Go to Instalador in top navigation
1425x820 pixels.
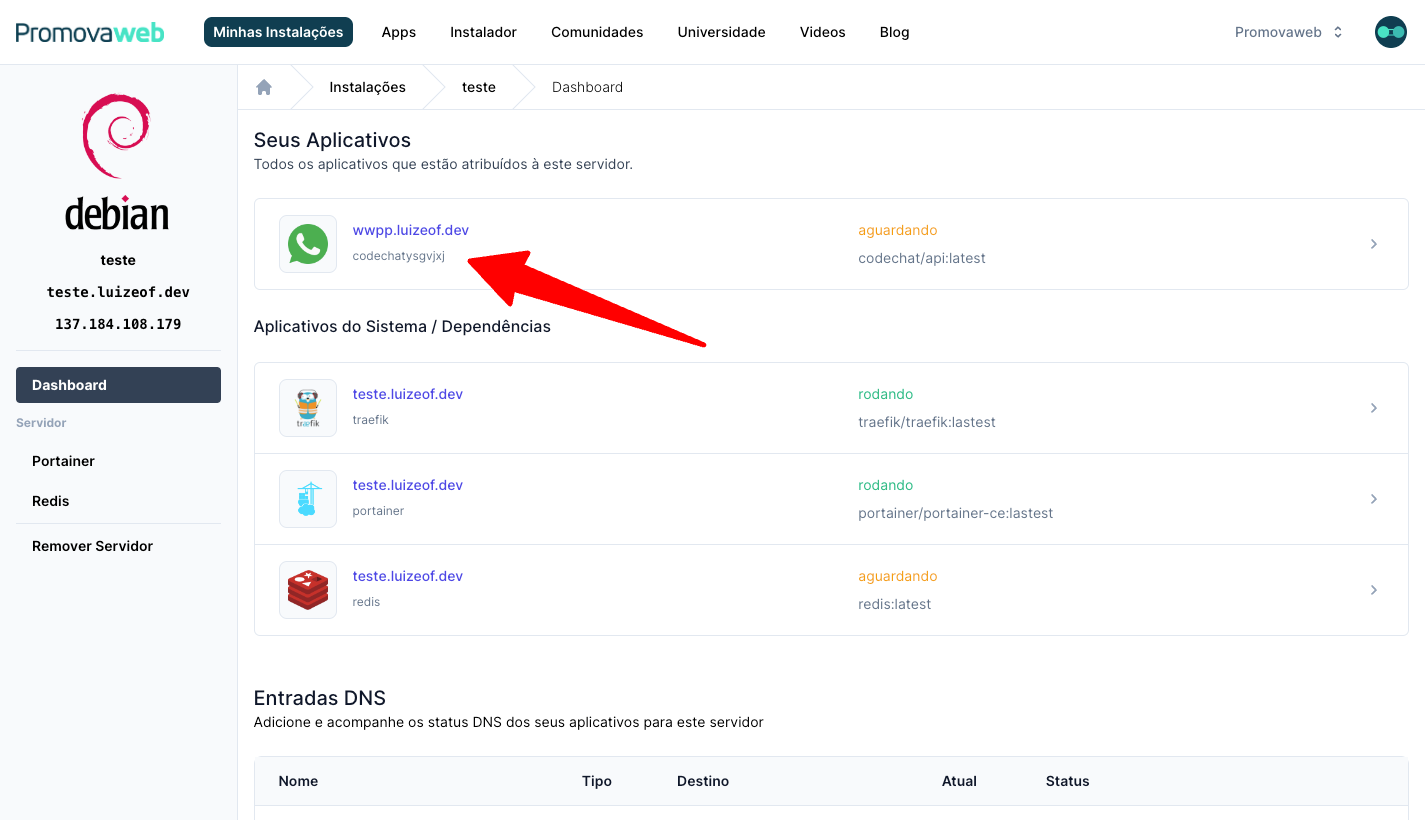click(483, 32)
